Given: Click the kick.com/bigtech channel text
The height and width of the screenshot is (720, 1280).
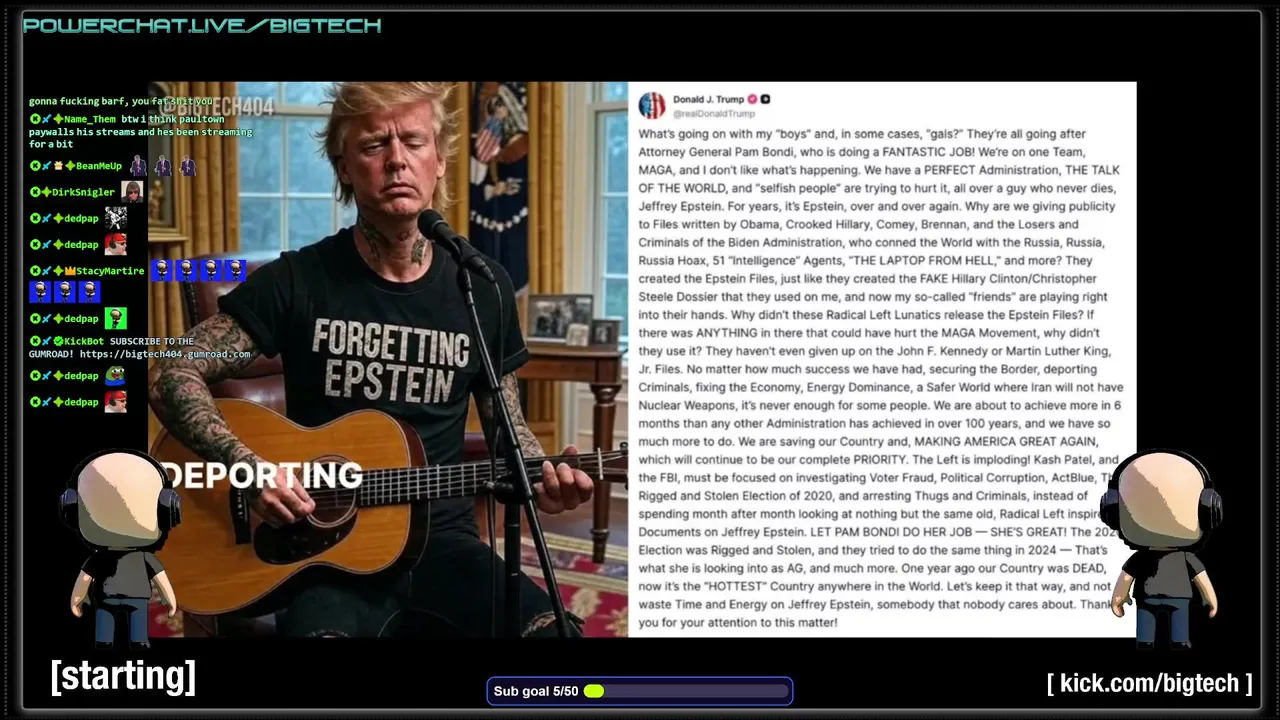Looking at the screenshot, I should 1150,683.
